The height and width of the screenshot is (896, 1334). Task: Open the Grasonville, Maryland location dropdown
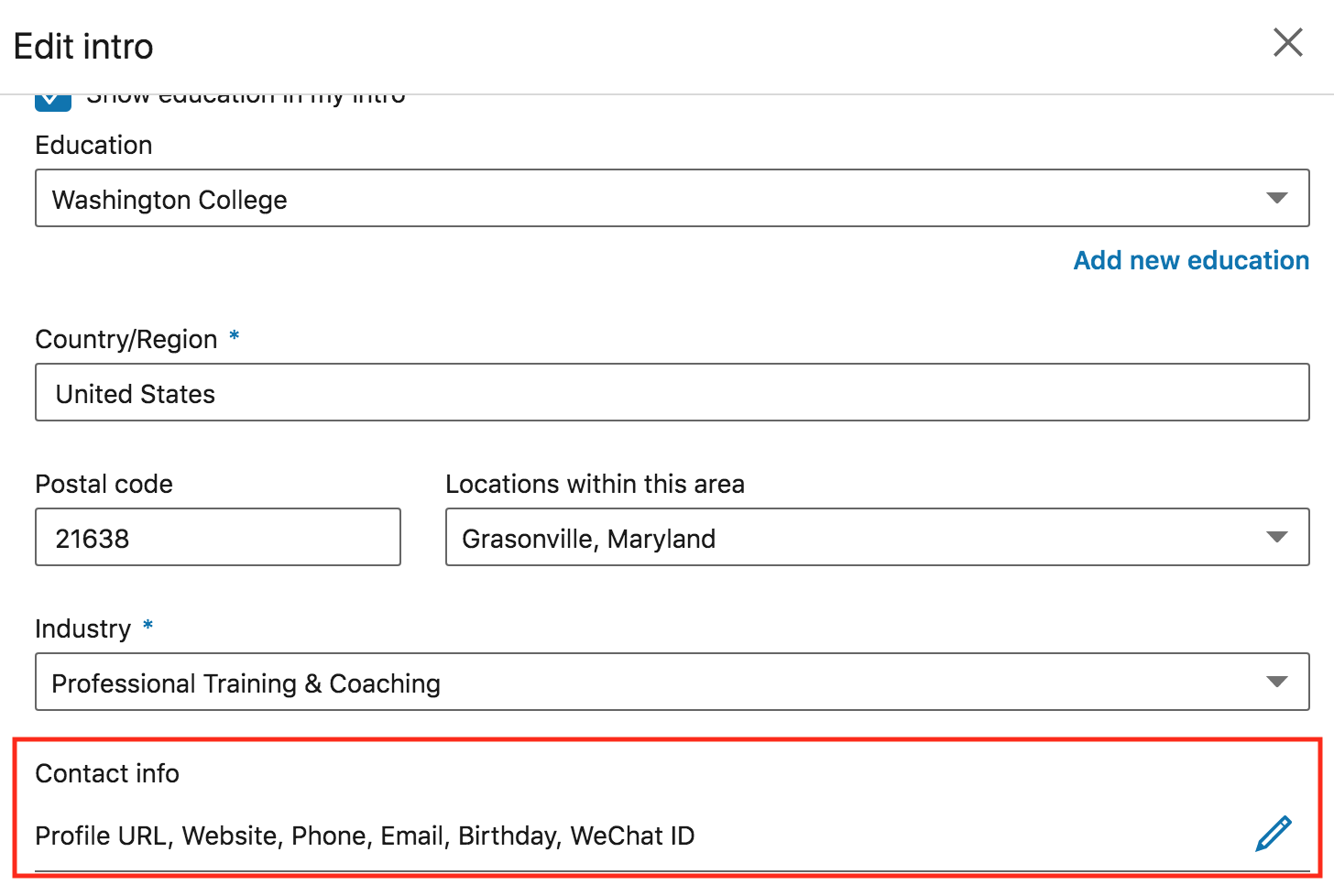(x=852, y=538)
